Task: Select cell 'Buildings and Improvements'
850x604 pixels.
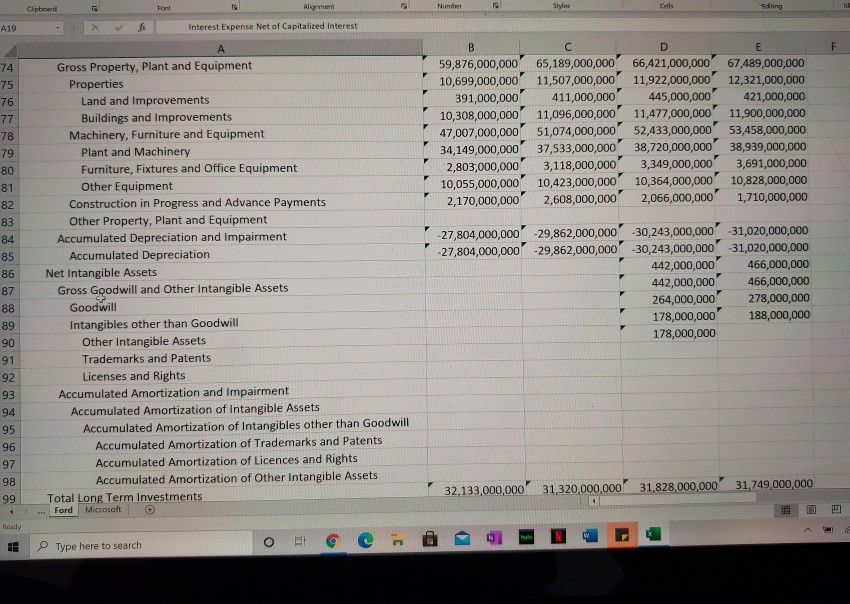Action: click(x=156, y=117)
